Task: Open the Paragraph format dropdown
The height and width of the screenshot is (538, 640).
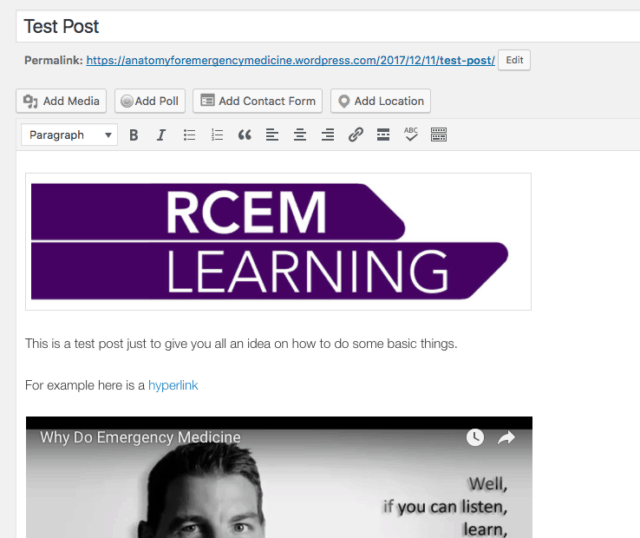Action: pos(69,135)
